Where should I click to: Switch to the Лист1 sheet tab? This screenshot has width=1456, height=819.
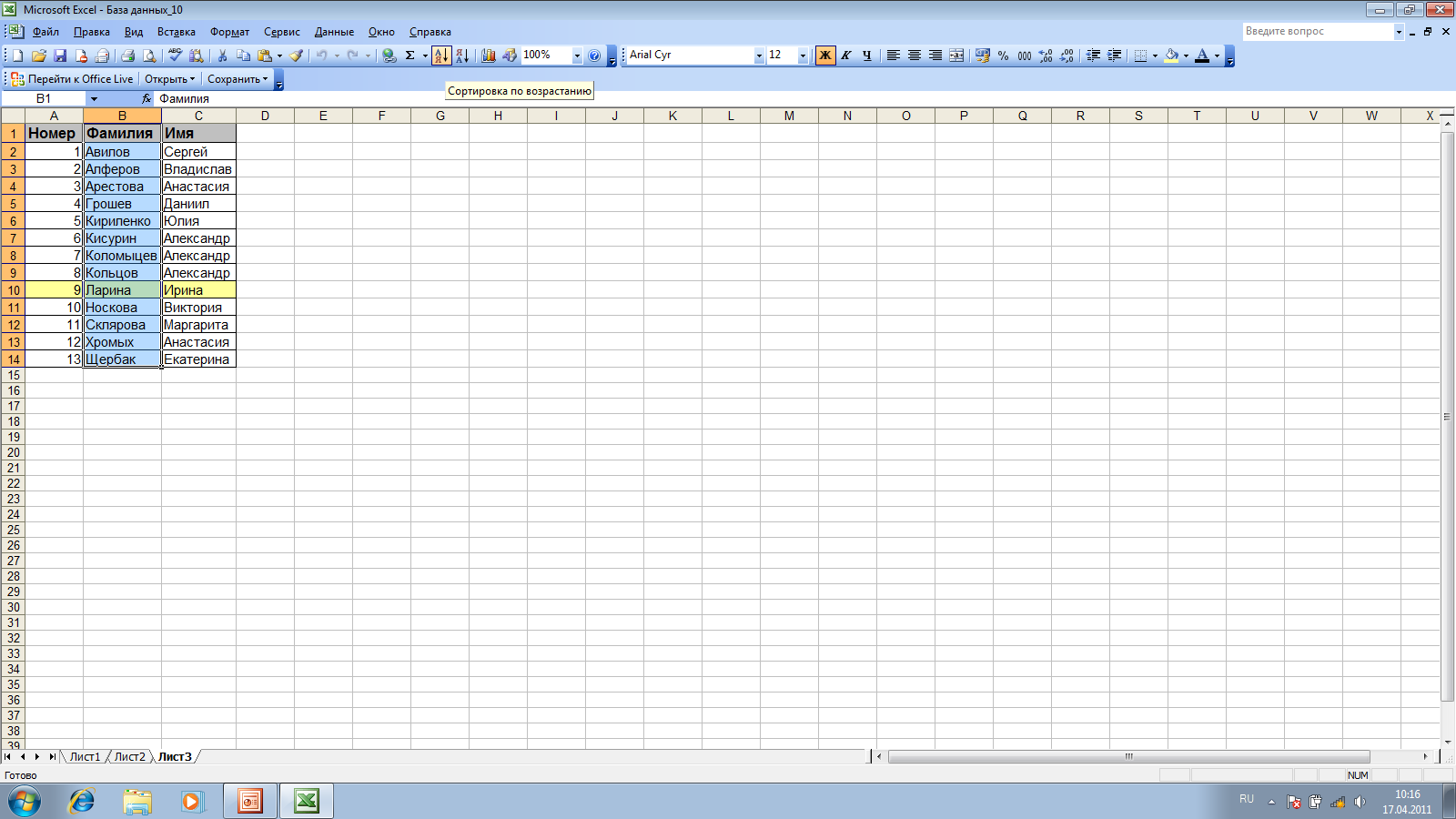(85, 756)
